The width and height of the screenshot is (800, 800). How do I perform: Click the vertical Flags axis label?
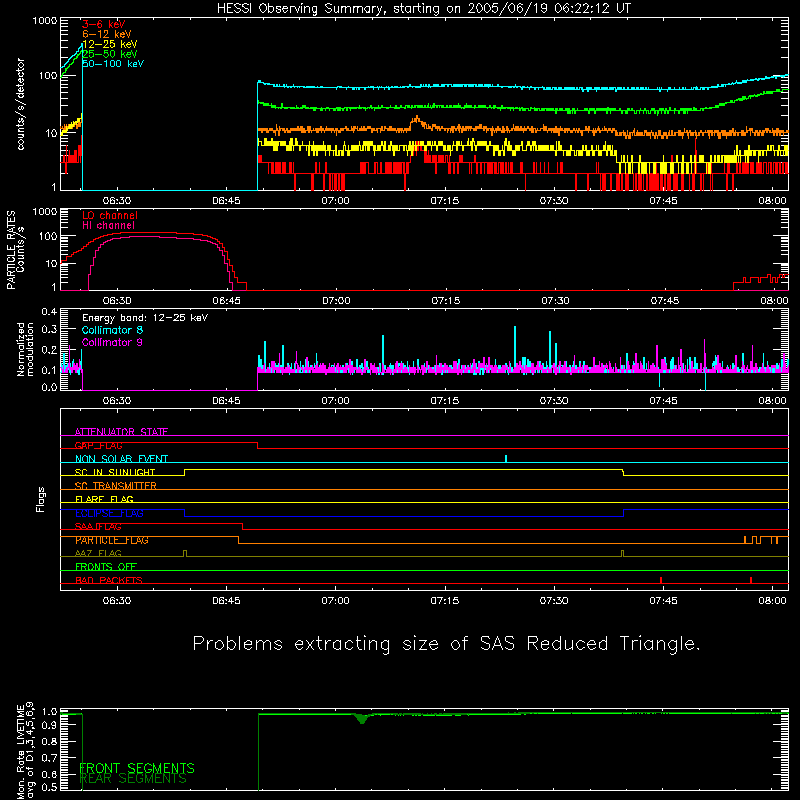[x=40, y=500]
